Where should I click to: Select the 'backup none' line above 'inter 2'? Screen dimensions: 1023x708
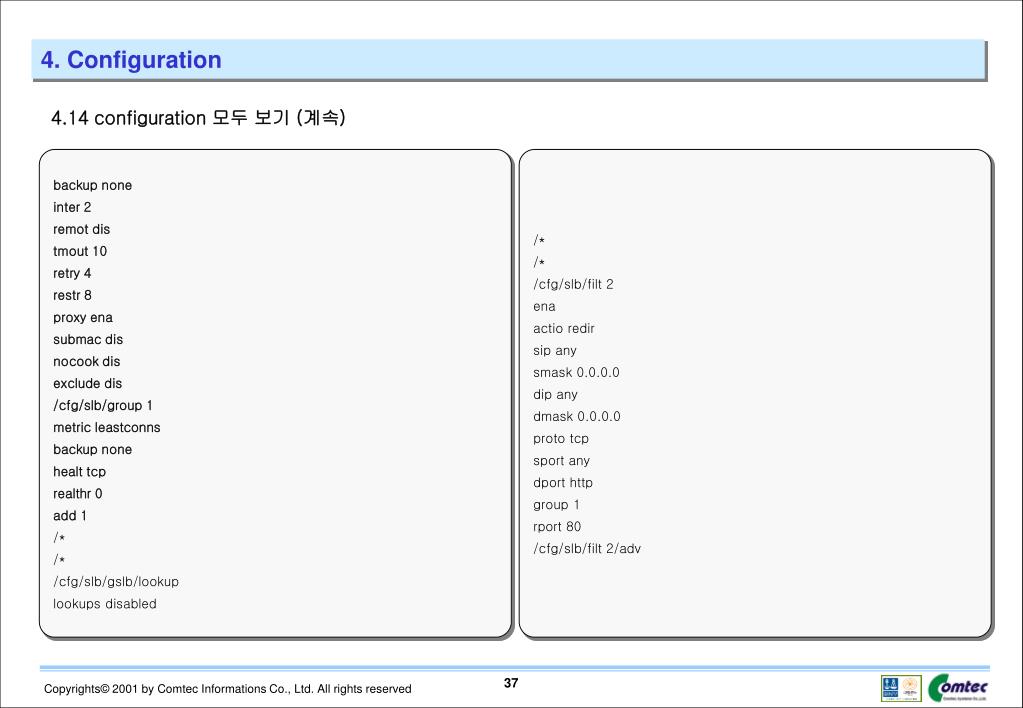93,185
